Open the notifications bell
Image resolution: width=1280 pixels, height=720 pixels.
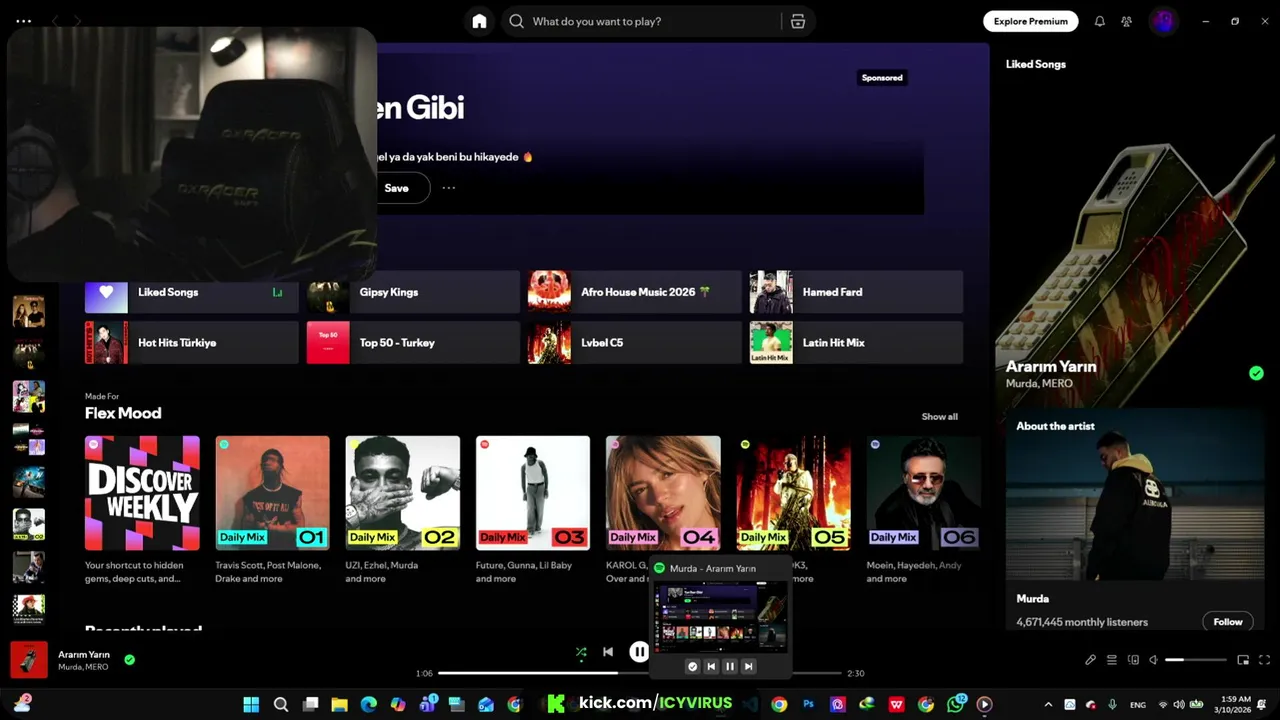pyautogui.click(x=1099, y=21)
